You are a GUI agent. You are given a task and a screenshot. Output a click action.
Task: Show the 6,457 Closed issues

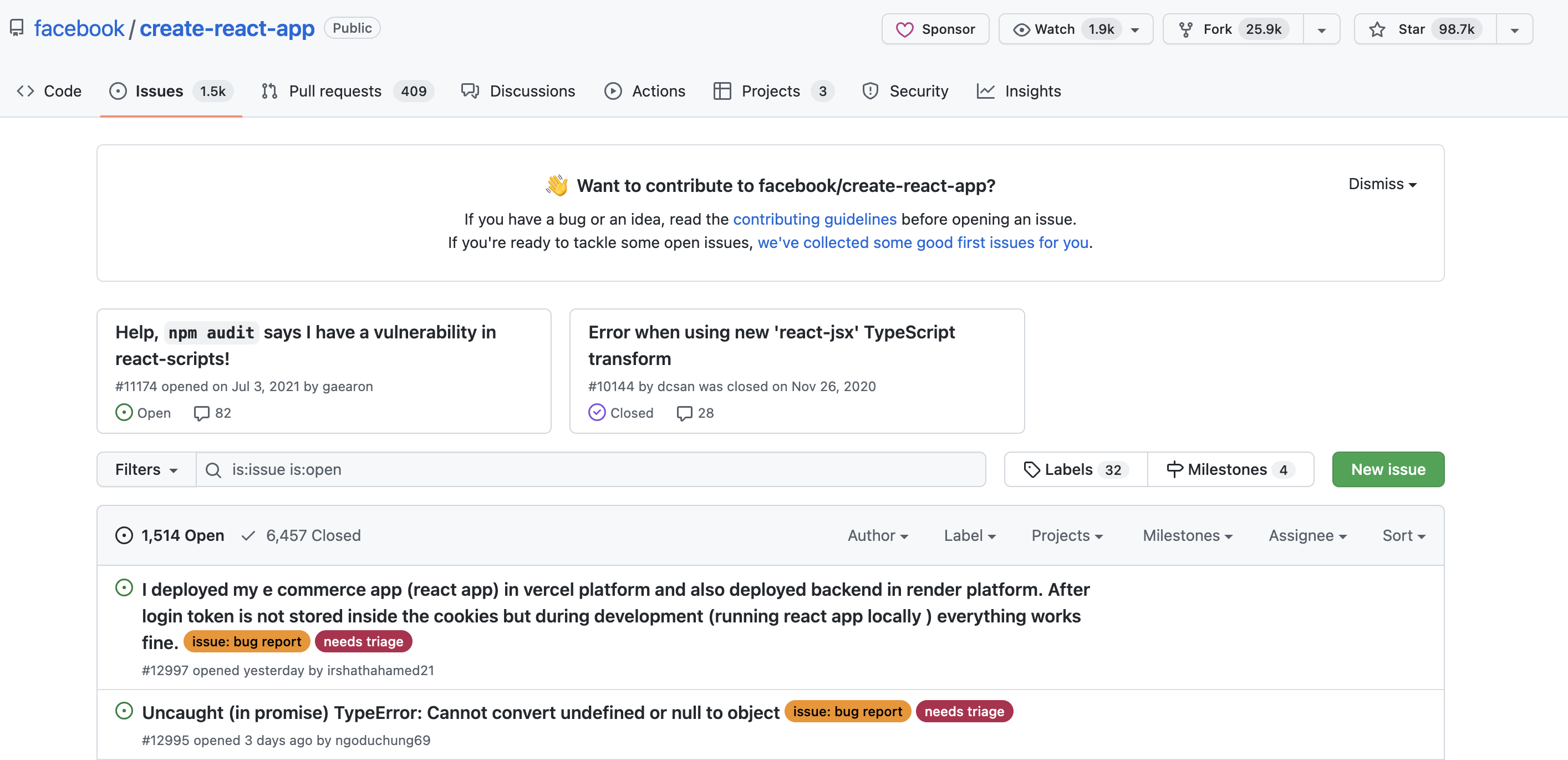click(301, 535)
